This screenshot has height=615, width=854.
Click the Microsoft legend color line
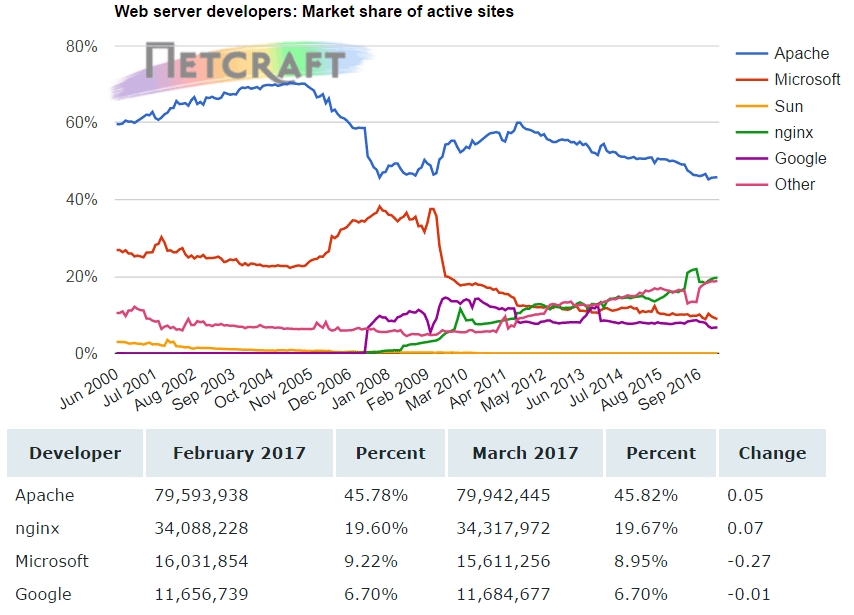pos(752,80)
